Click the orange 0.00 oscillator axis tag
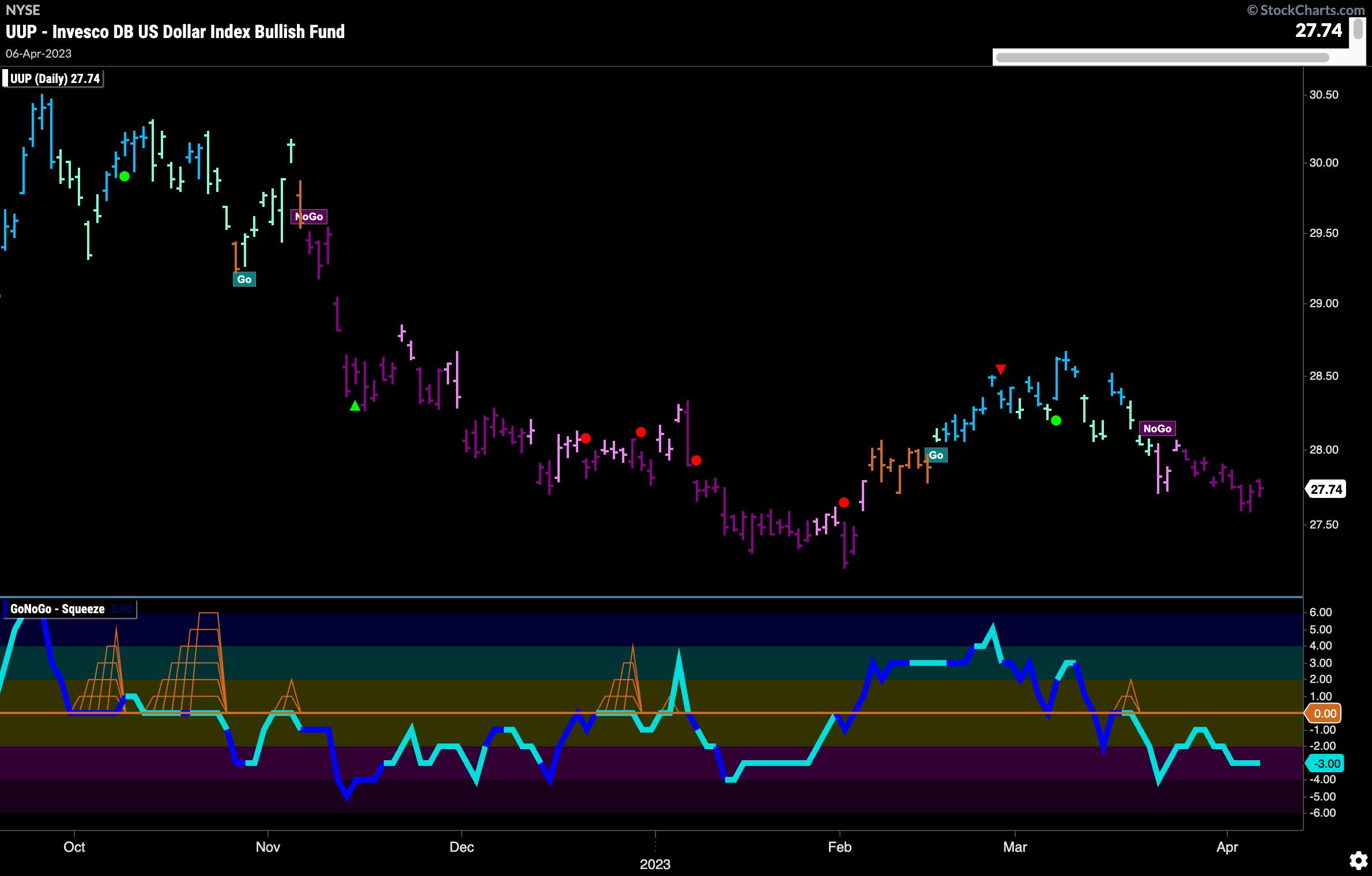Image resolution: width=1372 pixels, height=876 pixels. click(x=1325, y=713)
